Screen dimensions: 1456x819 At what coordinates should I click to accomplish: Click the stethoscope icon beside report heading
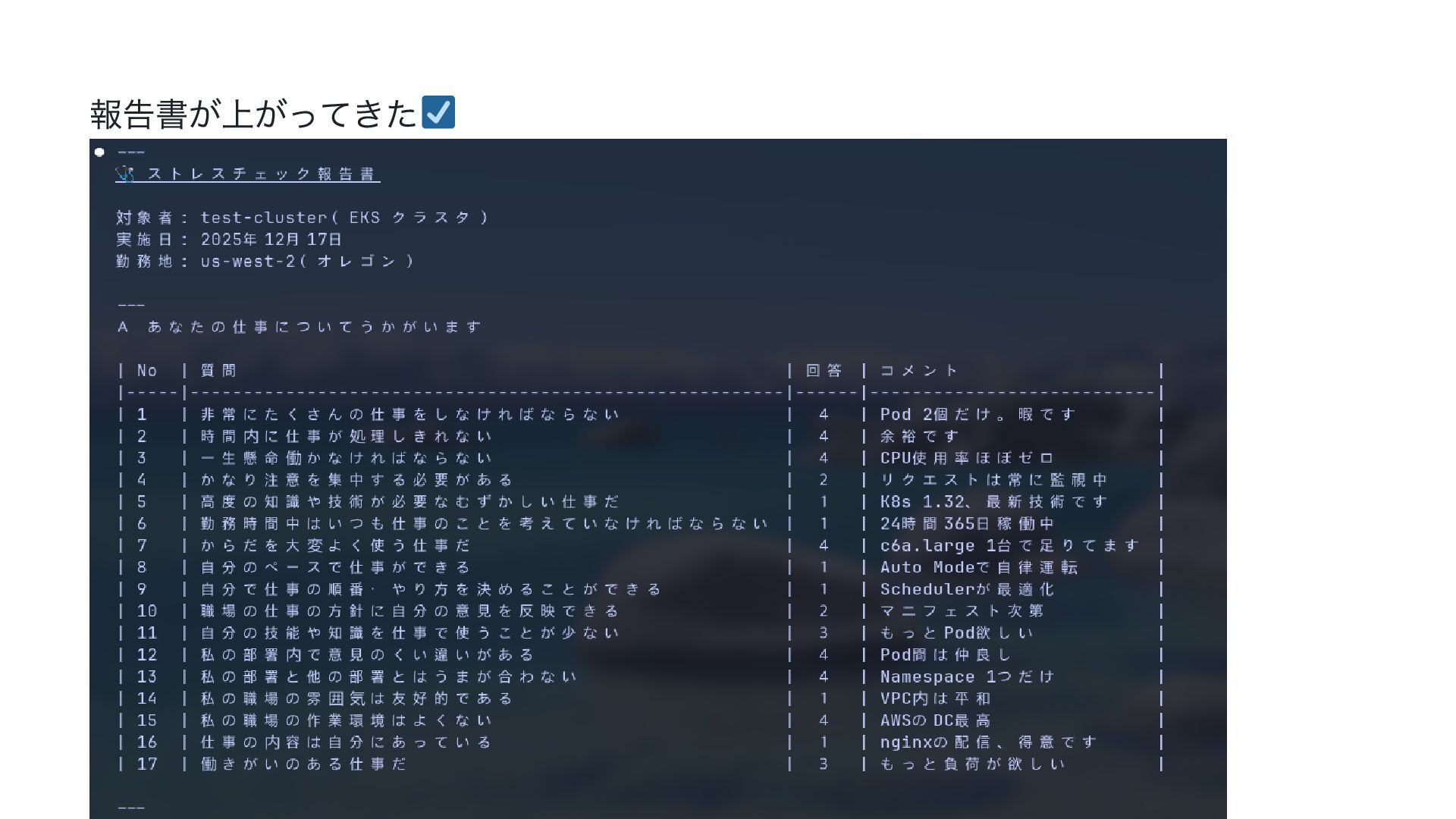125,174
